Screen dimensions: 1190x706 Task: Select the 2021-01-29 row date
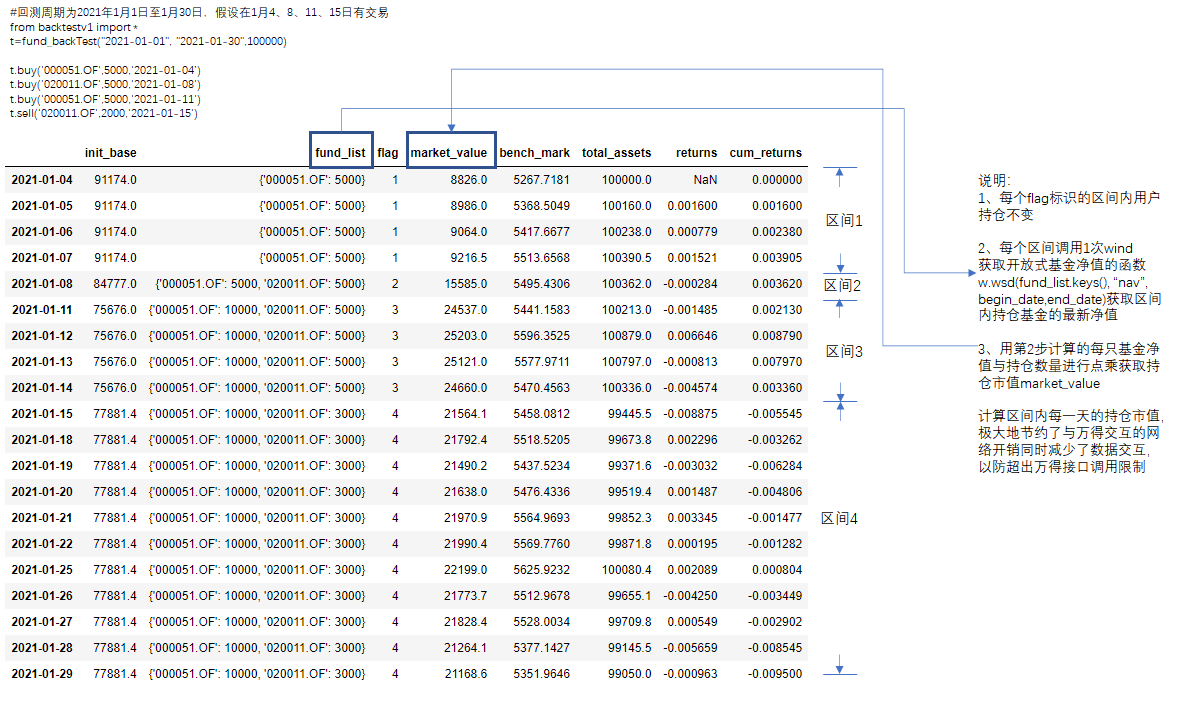pos(42,674)
